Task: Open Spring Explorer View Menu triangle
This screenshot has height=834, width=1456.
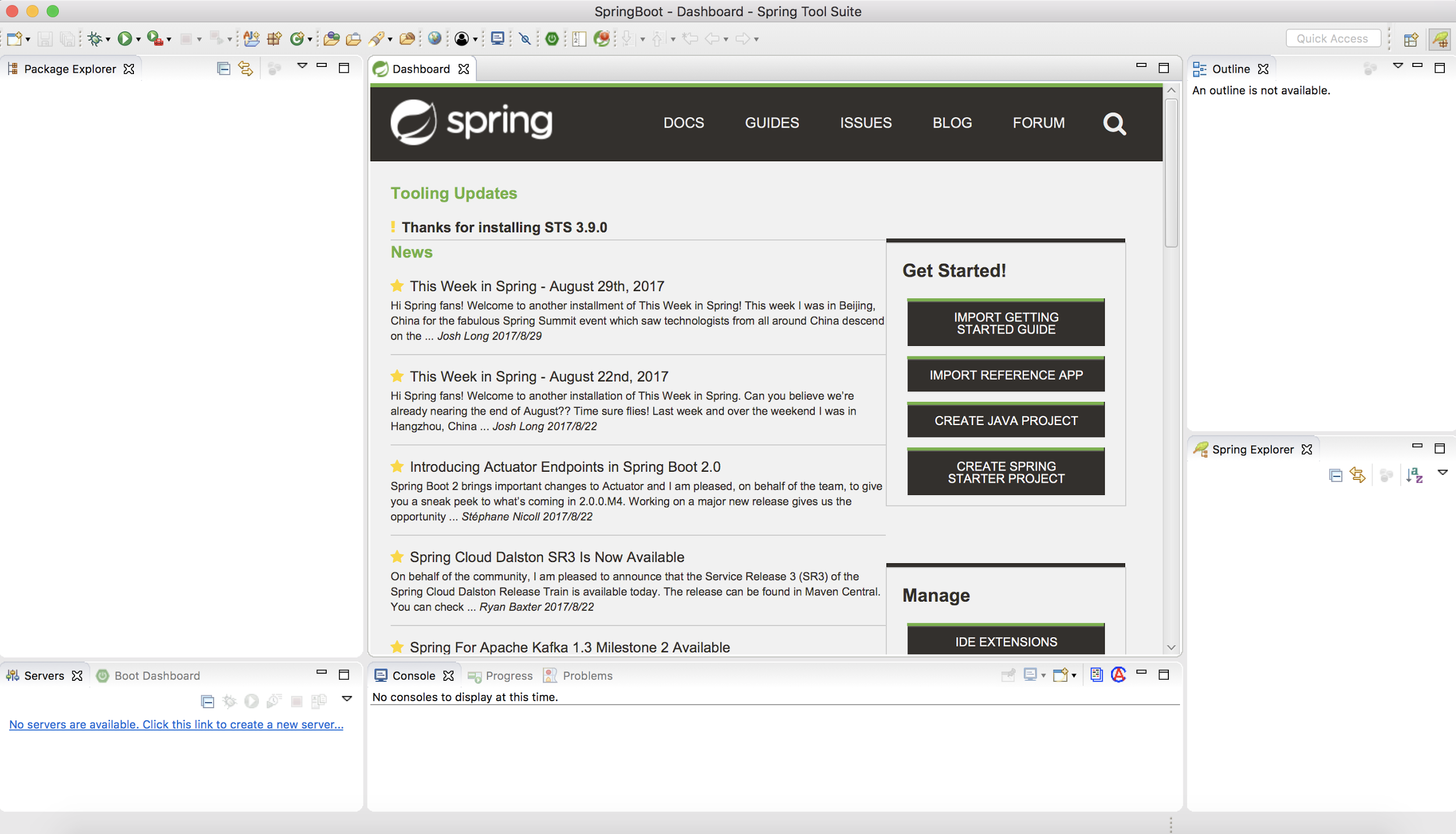Action: click(1443, 472)
